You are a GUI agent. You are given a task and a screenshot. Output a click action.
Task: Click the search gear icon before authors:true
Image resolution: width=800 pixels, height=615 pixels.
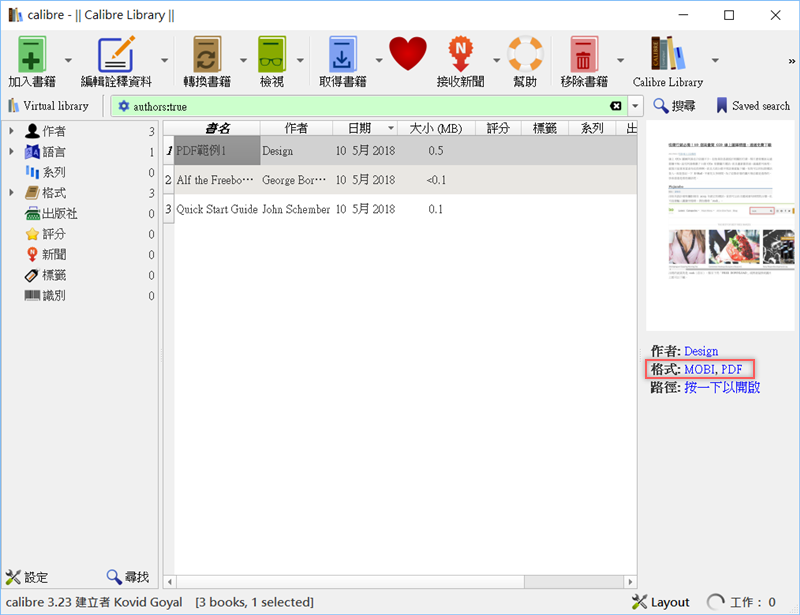[123, 106]
